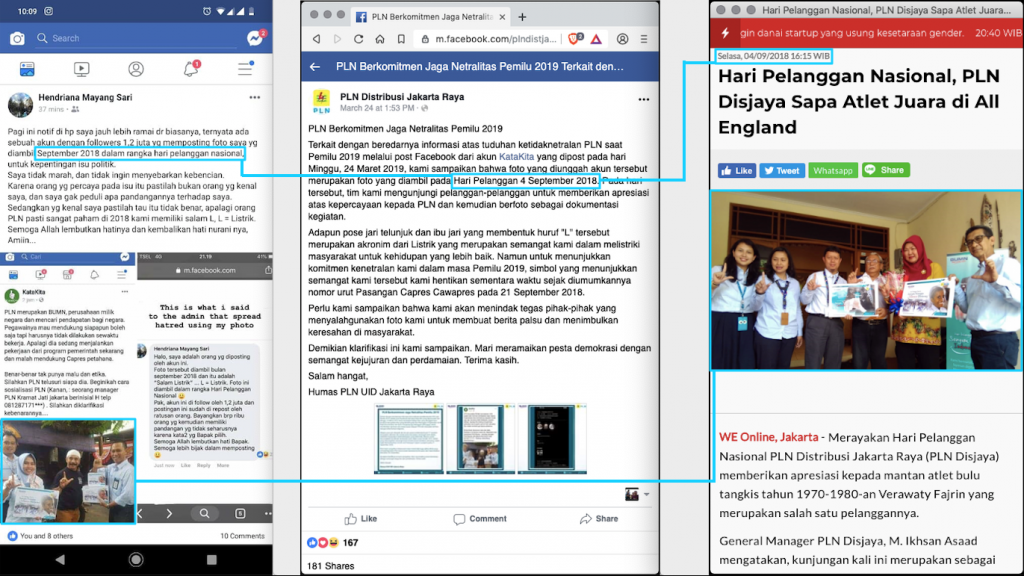The image size is (1024, 576).
Task: Like the PLN Distribusi Jakarta Raya post
Action: coord(361,519)
